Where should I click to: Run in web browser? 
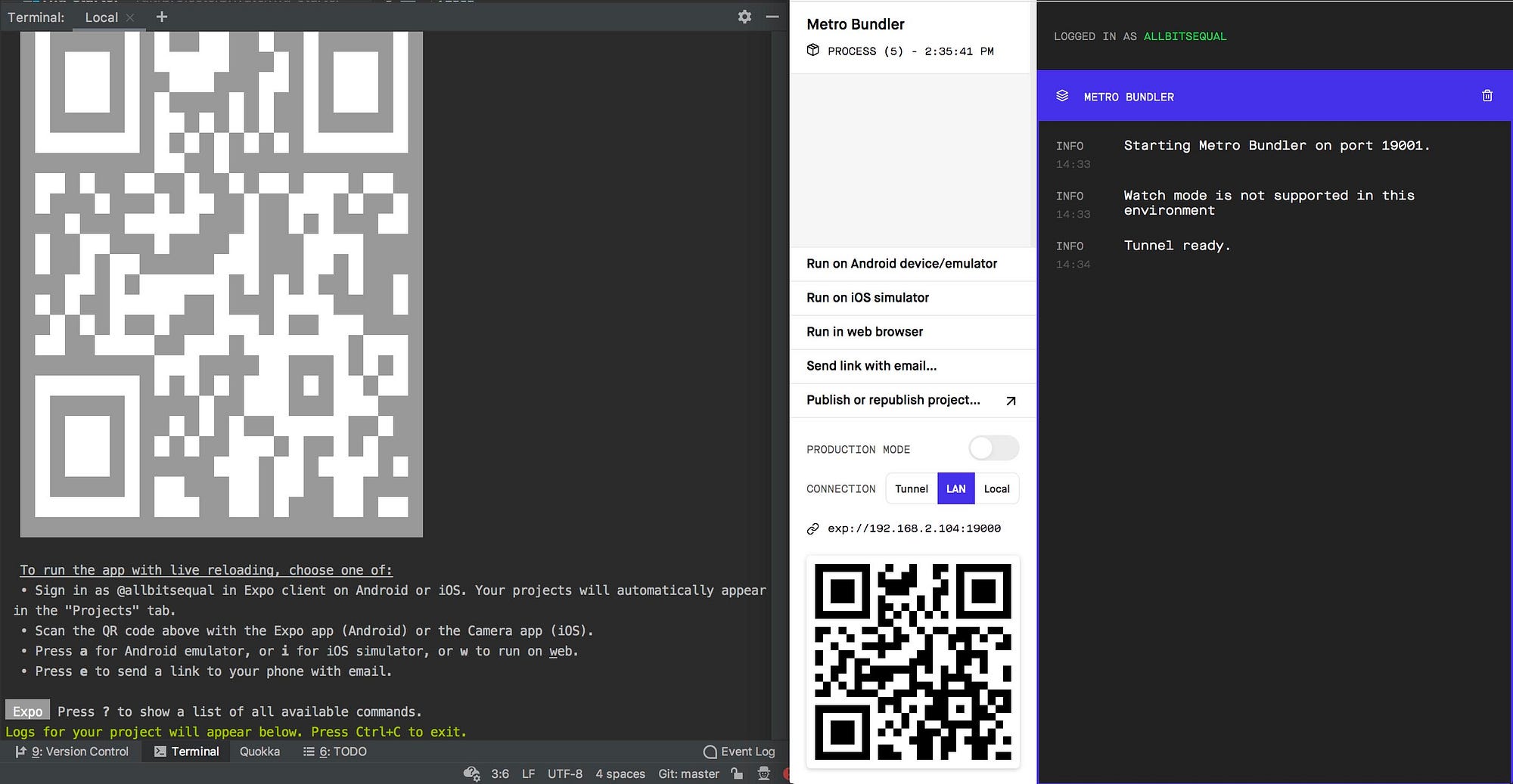pos(912,332)
